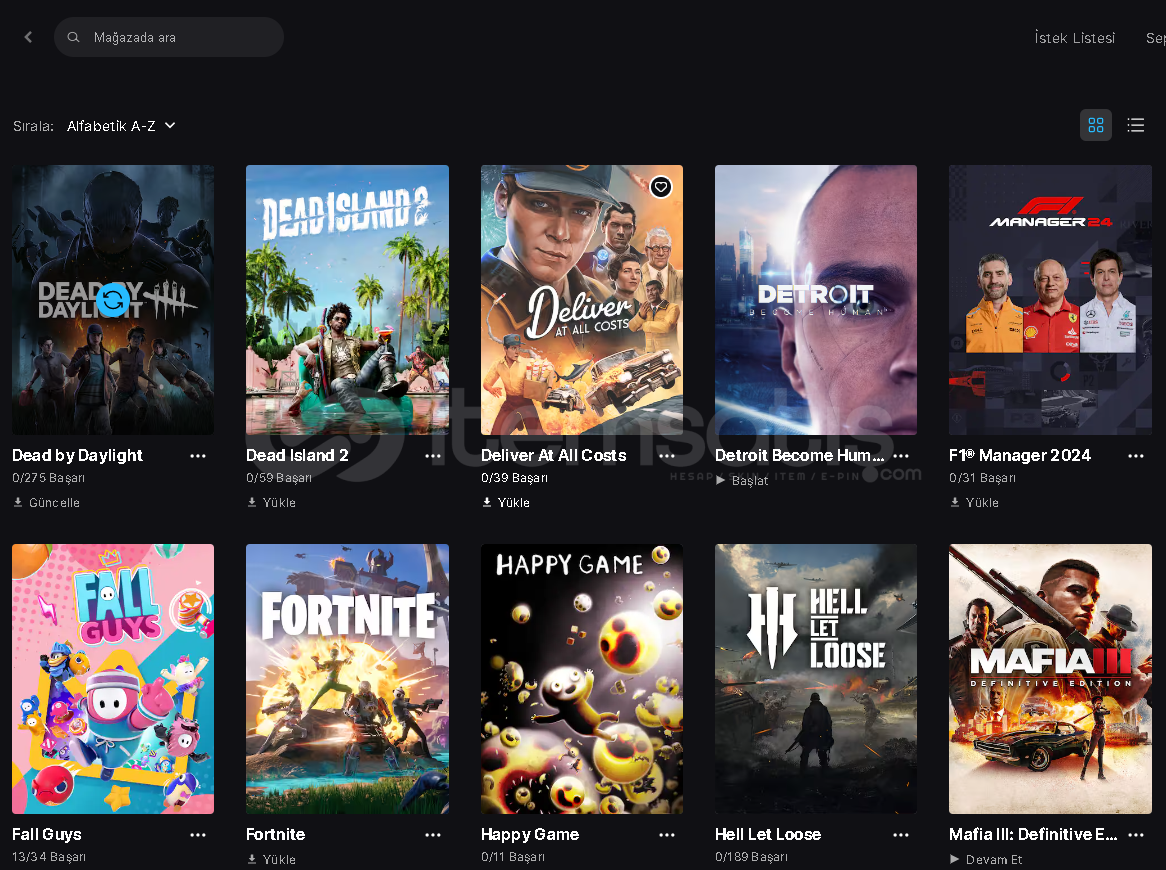
Task: Go back with the left arrow
Action: pos(28,37)
